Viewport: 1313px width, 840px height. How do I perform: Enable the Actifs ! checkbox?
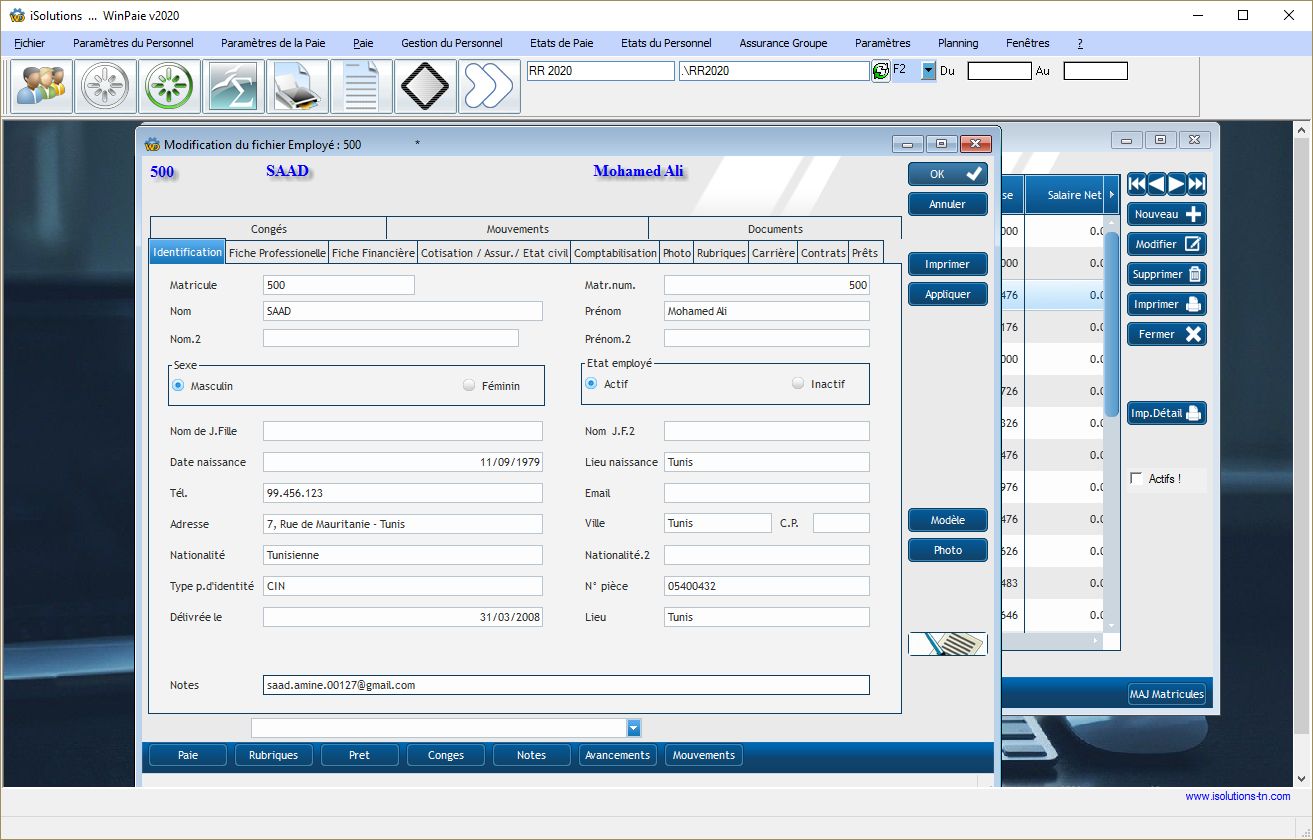[1136, 479]
